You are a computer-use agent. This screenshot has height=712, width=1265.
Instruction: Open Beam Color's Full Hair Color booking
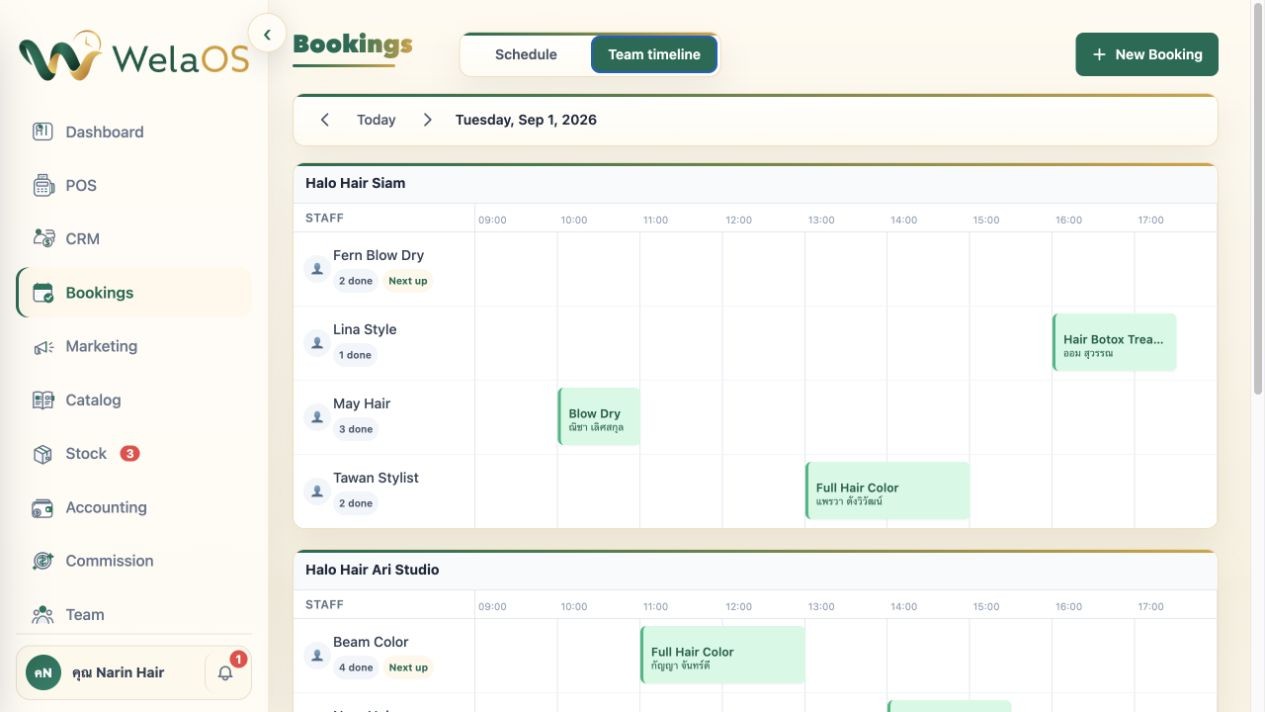(722, 655)
